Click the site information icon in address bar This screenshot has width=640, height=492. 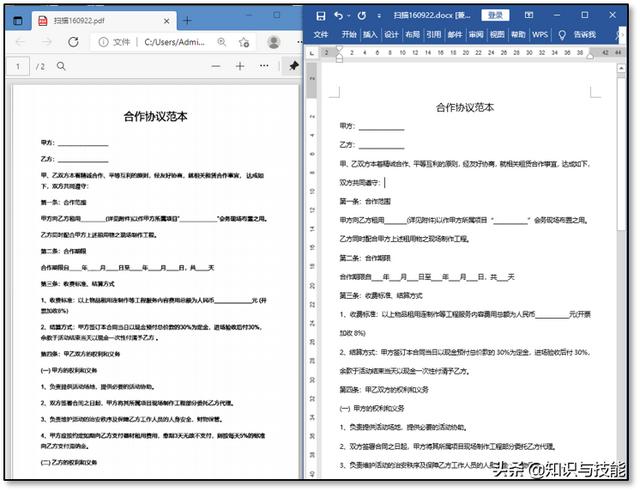tap(103, 42)
